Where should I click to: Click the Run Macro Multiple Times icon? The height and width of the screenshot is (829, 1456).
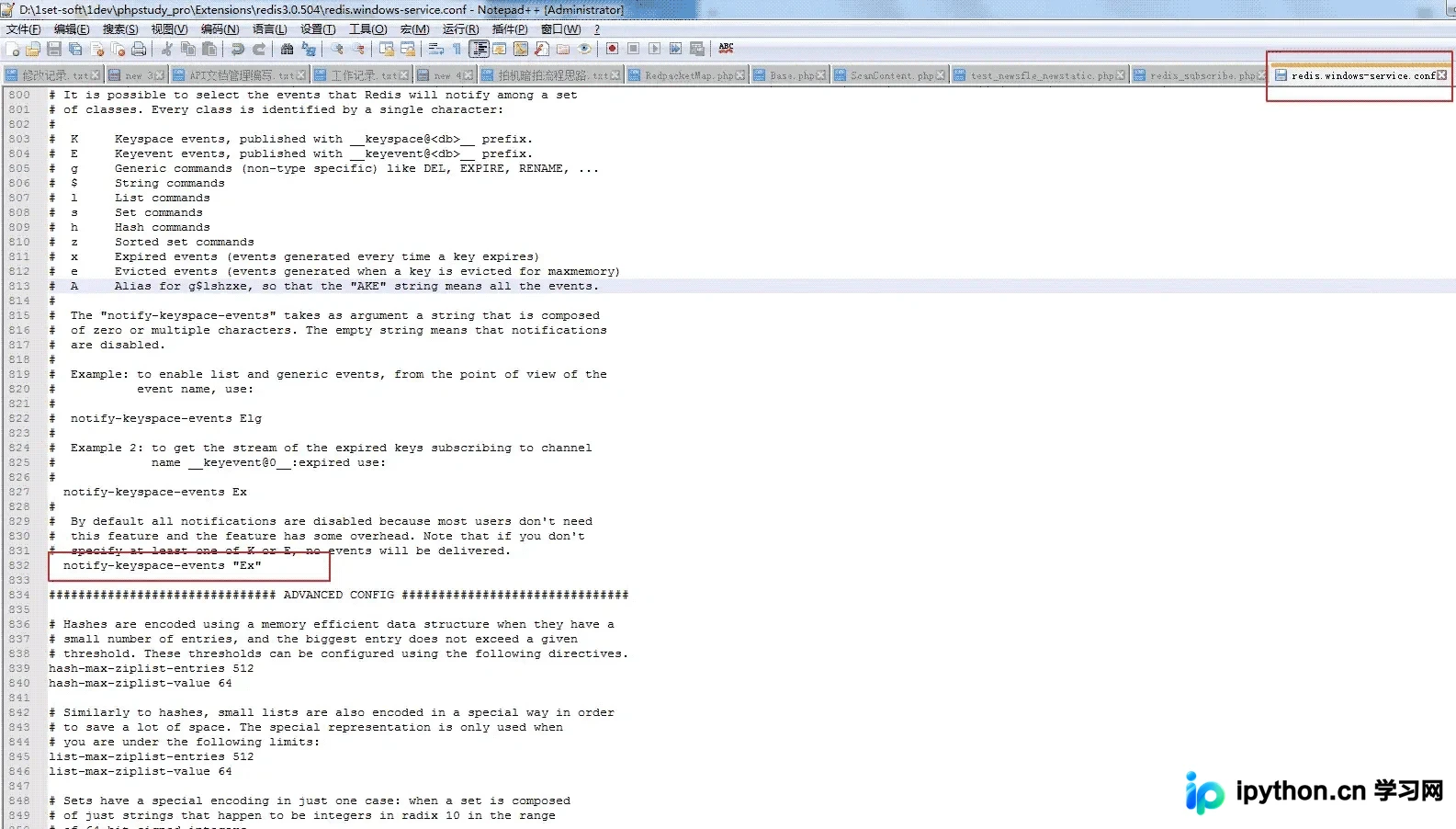pyautogui.click(x=675, y=49)
